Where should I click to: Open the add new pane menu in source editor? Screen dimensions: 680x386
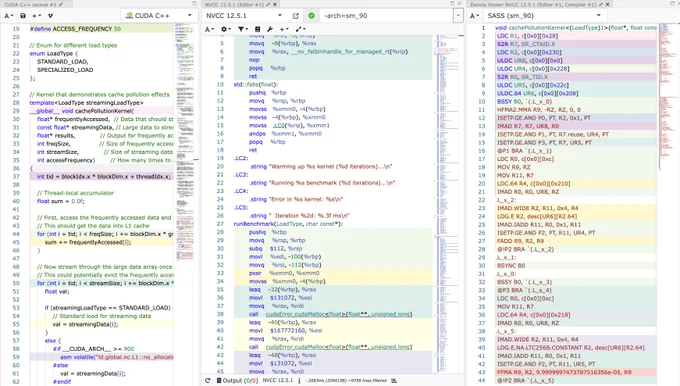pyautogui.click(x=37, y=16)
